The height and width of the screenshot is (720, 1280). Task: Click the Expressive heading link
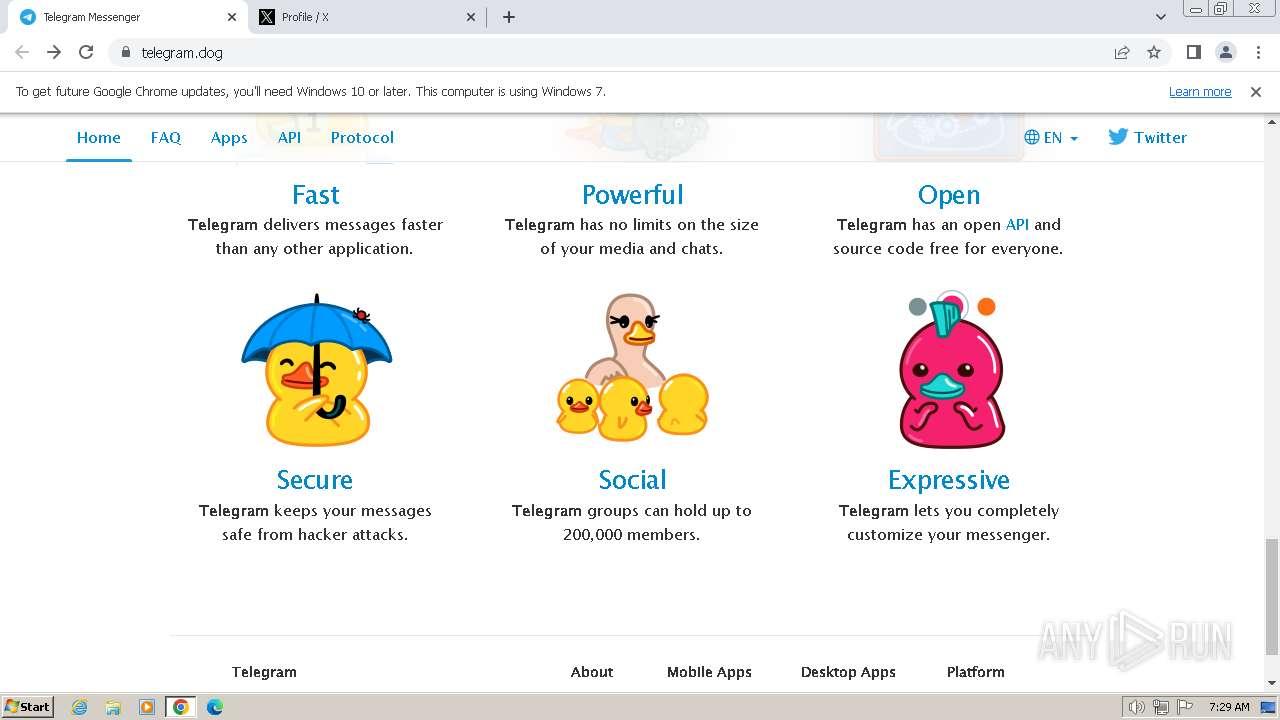tap(948, 481)
